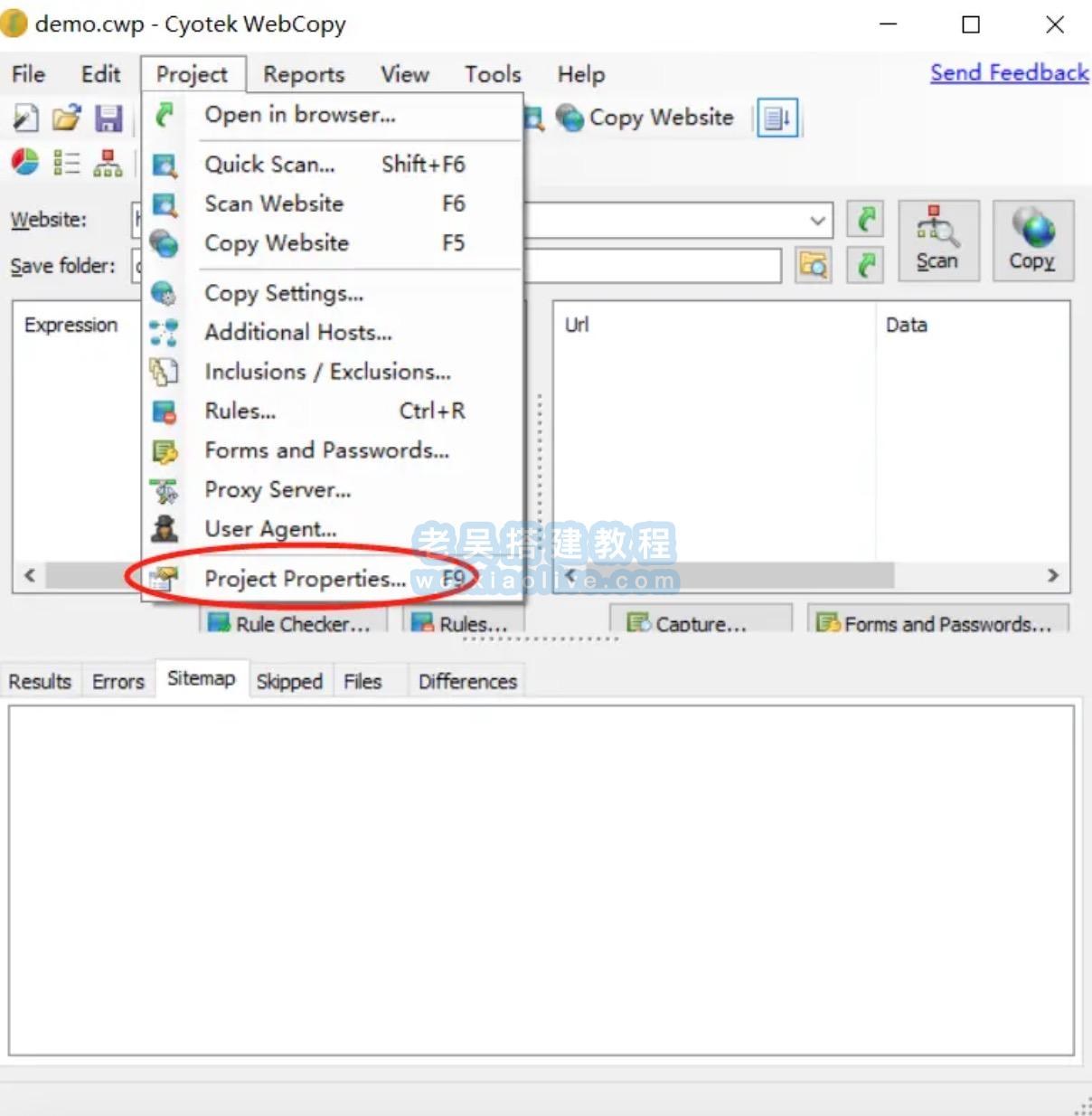The height and width of the screenshot is (1116, 1092).
Task: Switch to the Differences tab
Action: [466, 680]
